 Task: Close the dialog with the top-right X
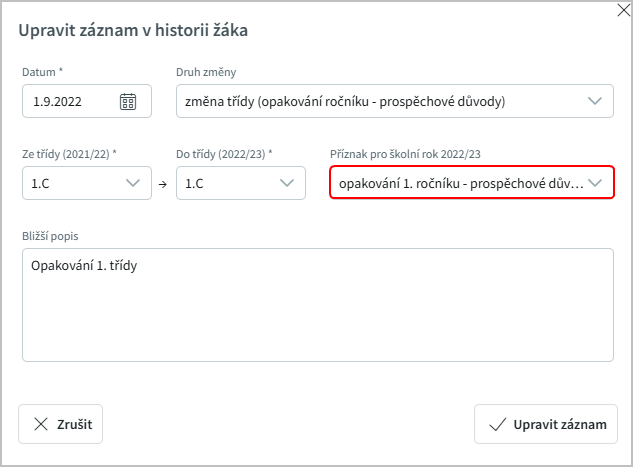click(625, 10)
